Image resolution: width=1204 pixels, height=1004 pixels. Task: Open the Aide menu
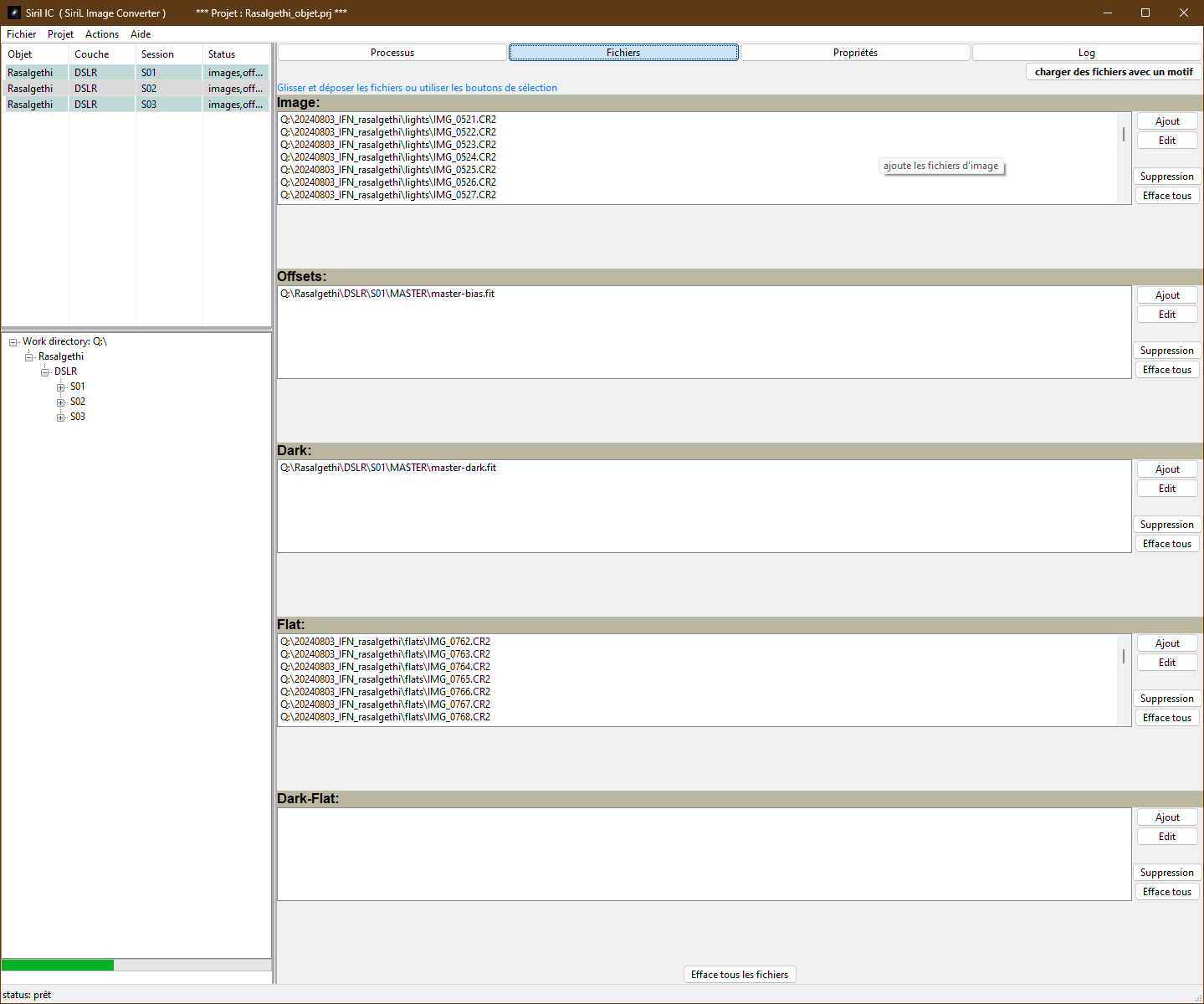[141, 34]
